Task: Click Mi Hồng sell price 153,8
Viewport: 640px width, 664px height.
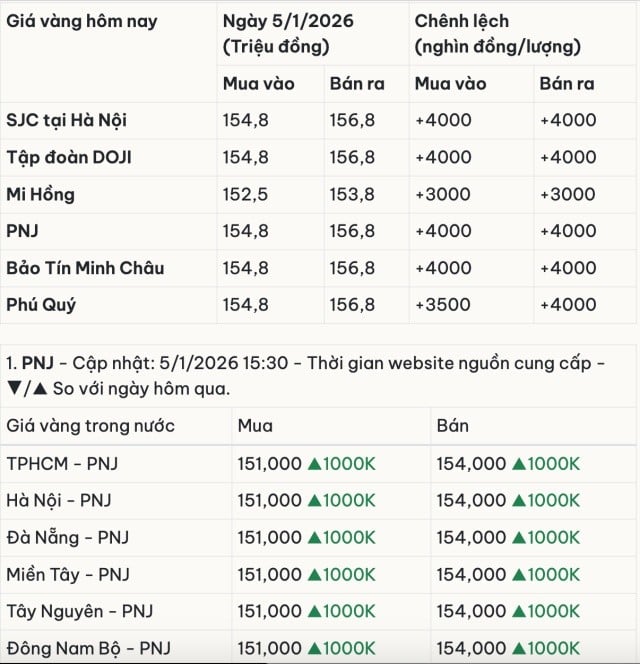Action: 352,194
